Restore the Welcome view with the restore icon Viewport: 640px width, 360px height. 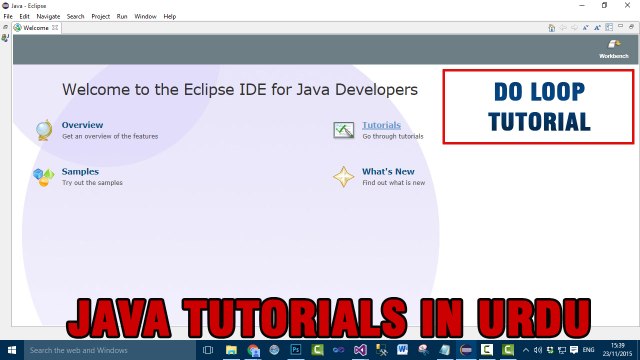point(631,27)
